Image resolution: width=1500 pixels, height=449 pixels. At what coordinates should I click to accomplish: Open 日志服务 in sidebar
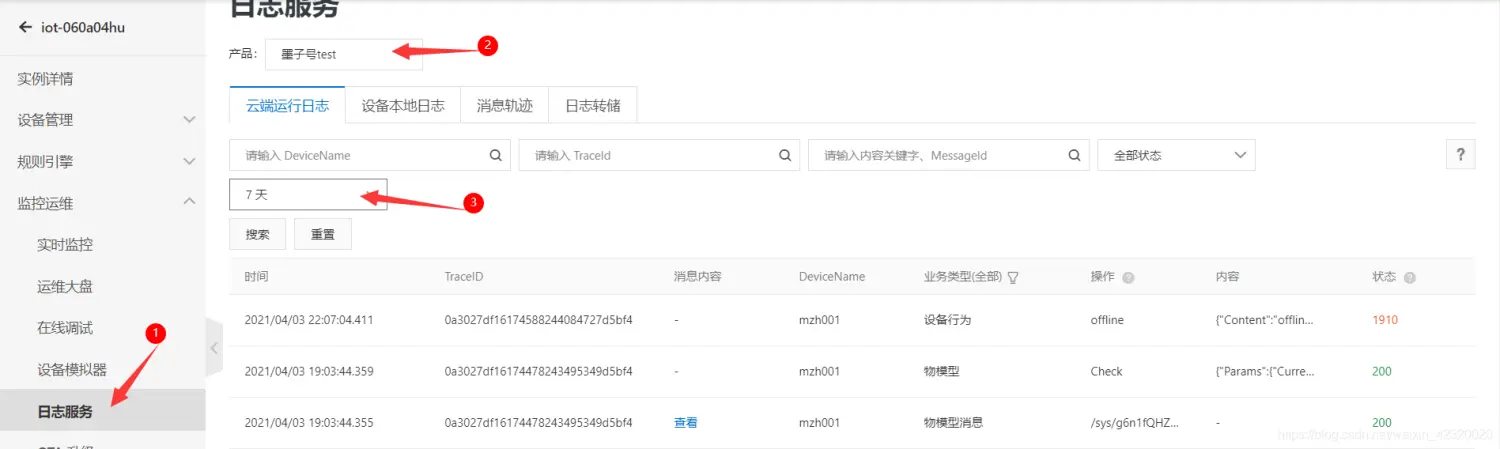[x=102, y=411]
